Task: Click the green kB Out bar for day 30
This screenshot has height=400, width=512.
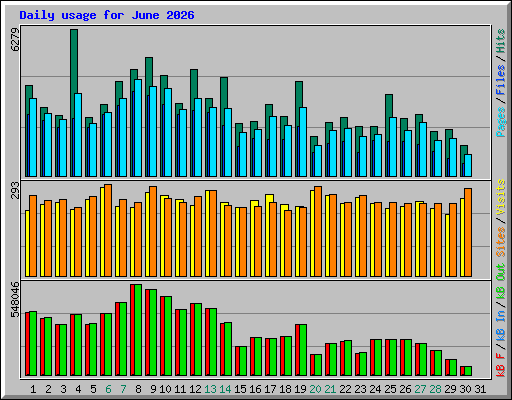Action: click(468, 371)
